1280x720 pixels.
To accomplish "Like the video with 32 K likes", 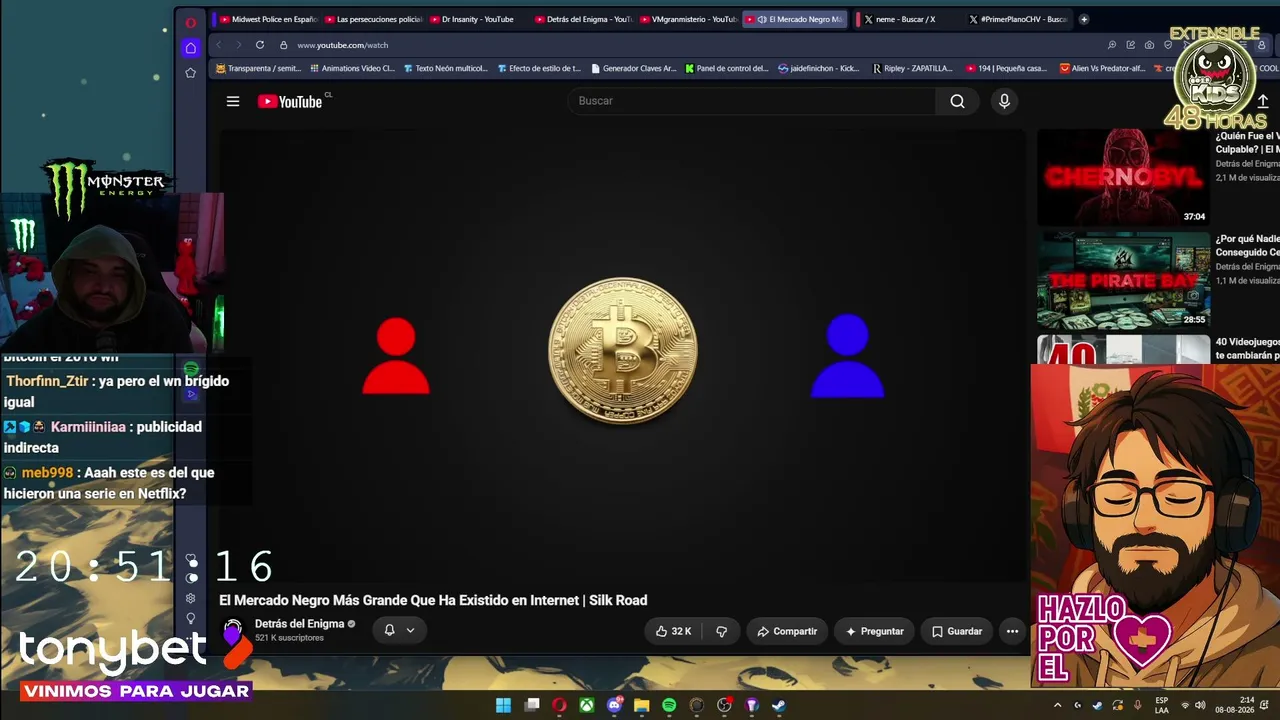I will point(673,631).
